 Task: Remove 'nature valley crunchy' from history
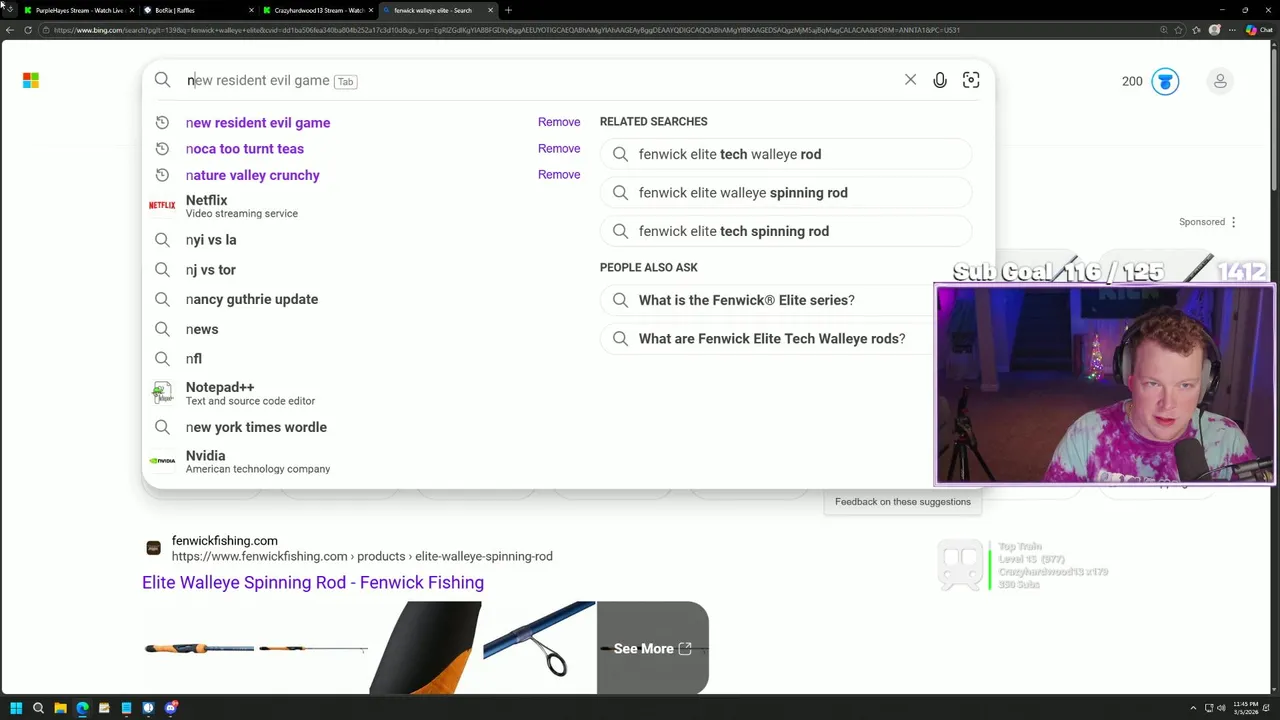point(559,174)
